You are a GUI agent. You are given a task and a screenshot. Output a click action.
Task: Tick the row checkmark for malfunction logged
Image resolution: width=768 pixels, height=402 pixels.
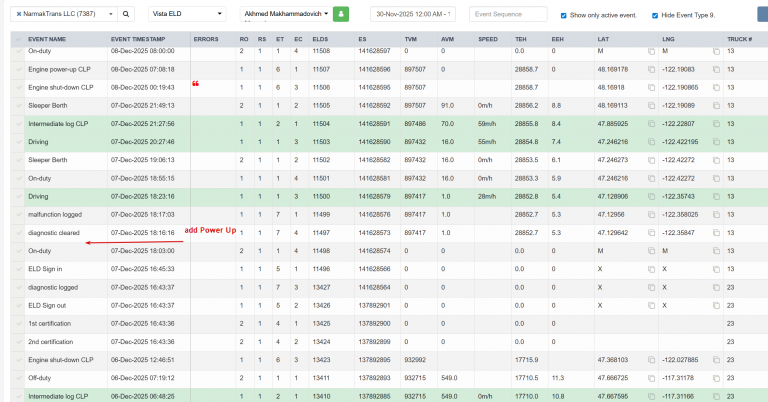point(19,215)
